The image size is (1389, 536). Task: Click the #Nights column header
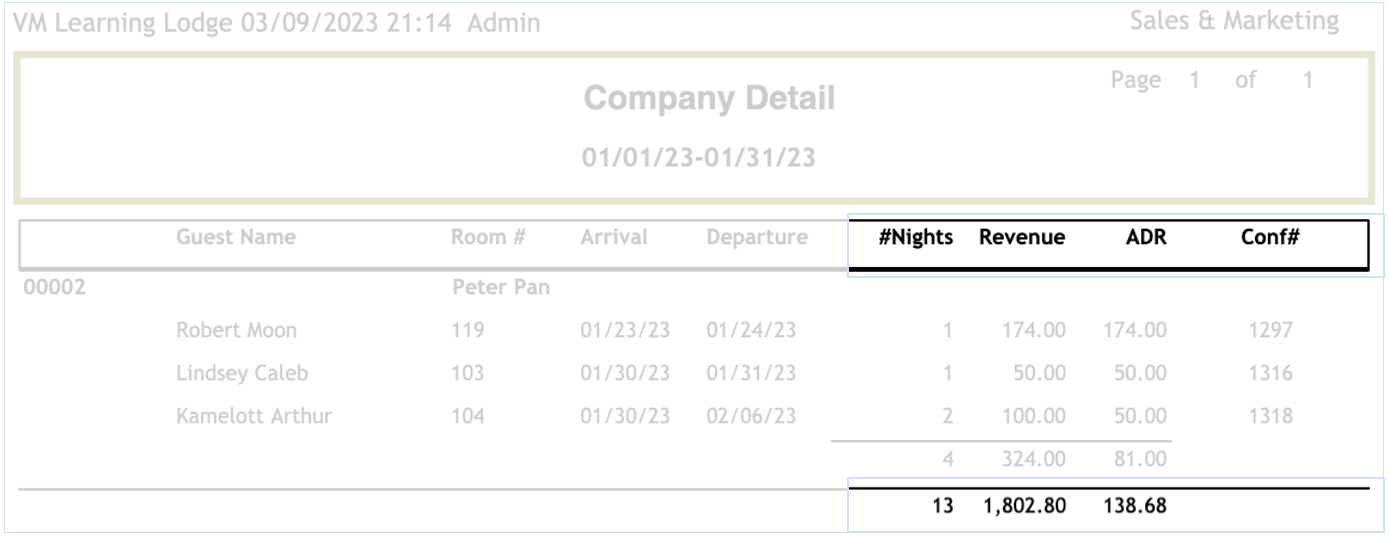pos(915,238)
